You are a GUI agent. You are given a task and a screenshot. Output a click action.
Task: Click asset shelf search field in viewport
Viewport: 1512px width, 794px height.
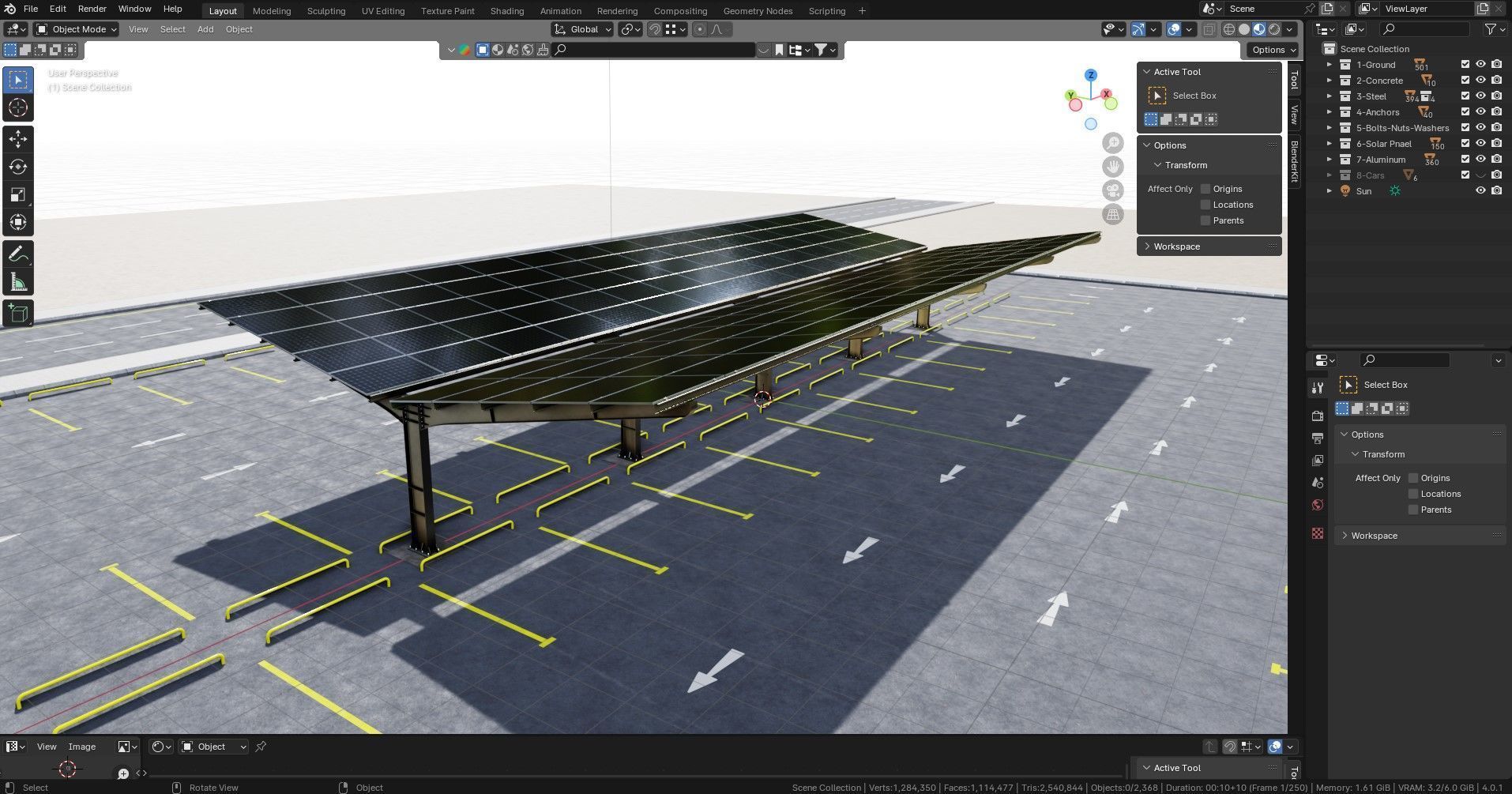click(654, 50)
